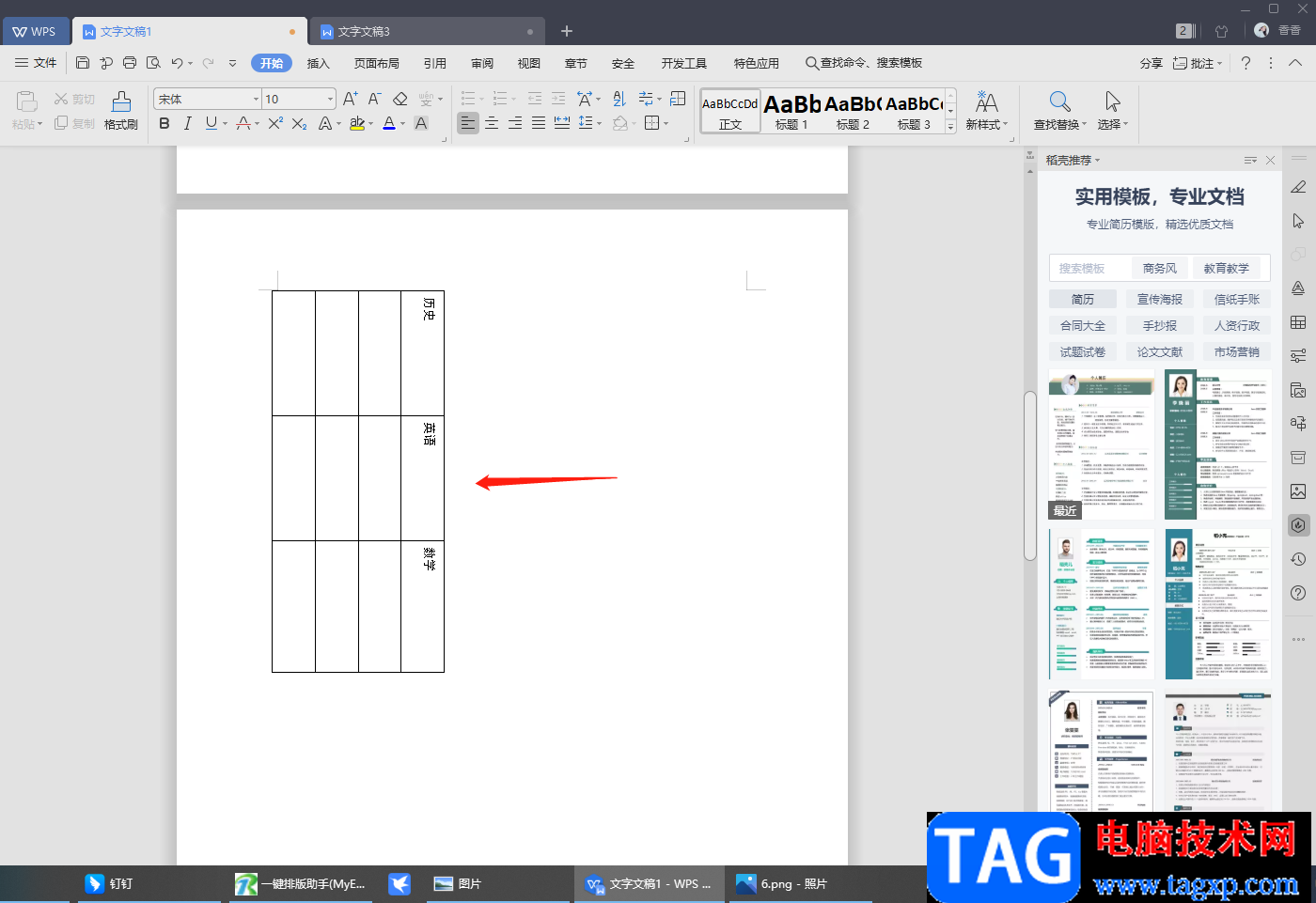The image size is (1316, 903).
Task: Click the Save icon in quick access
Action: (83, 63)
